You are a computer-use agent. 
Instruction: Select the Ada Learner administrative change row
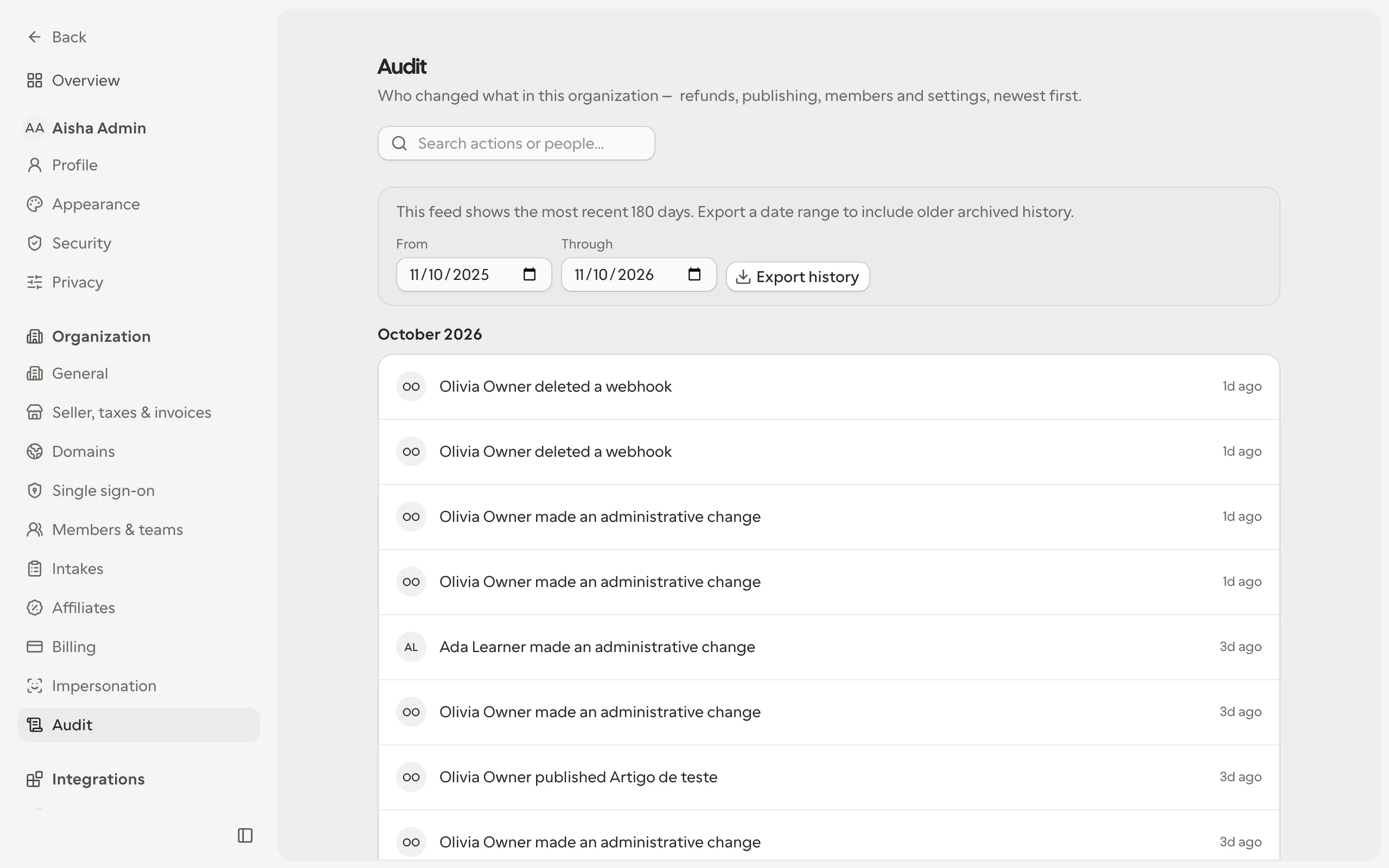(x=829, y=647)
